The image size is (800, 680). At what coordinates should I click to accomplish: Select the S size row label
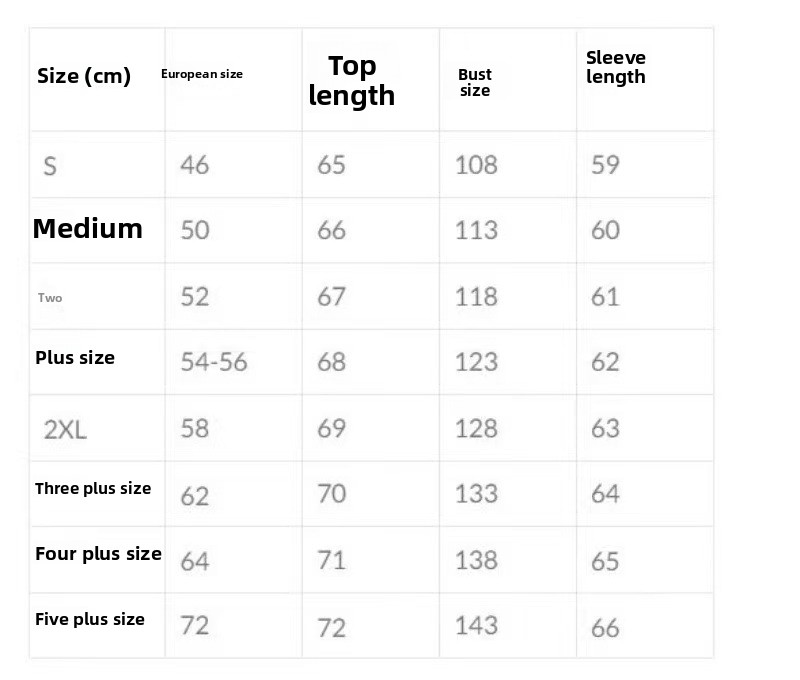click(x=50, y=166)
